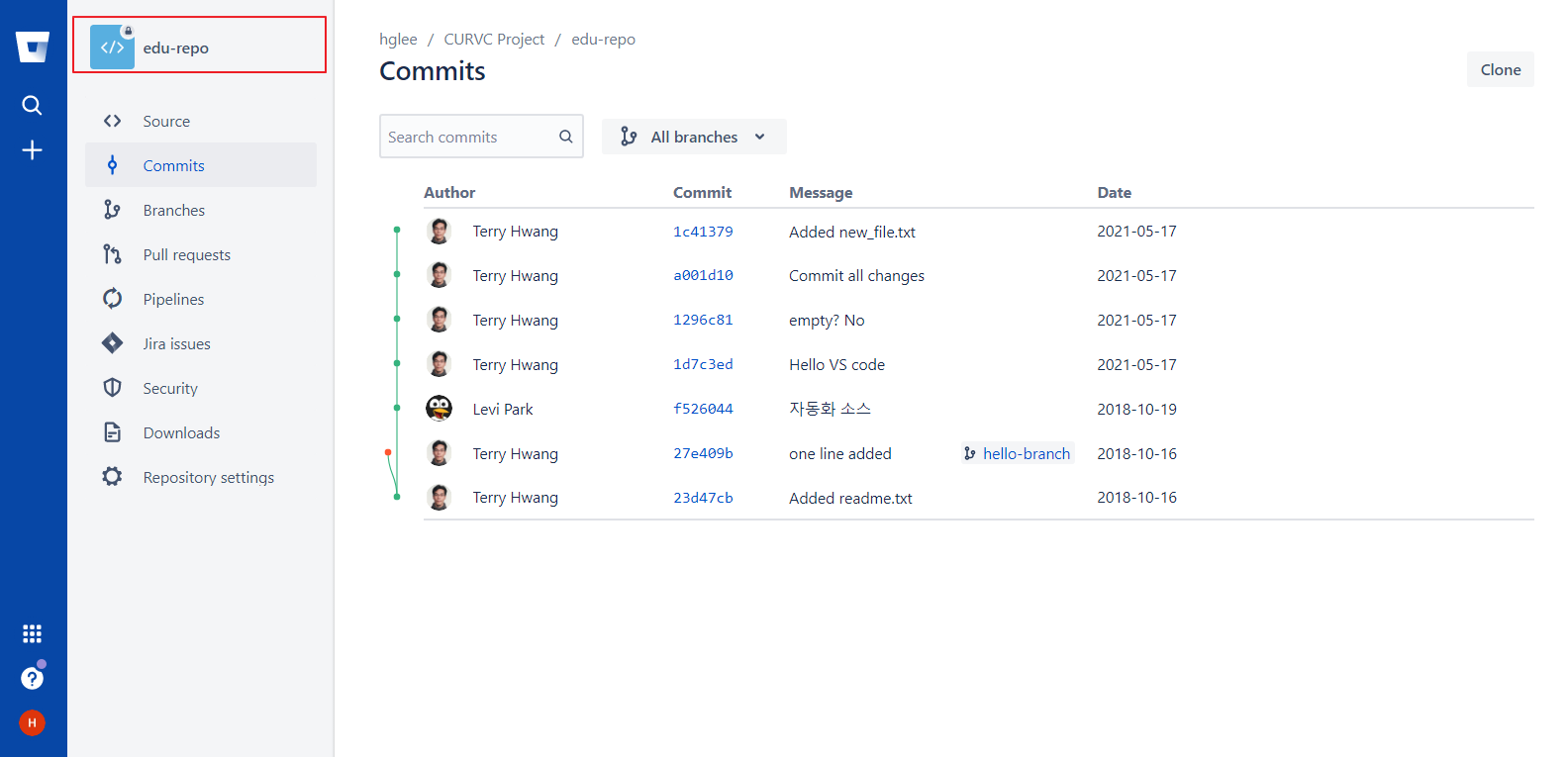Screen dimensions: 1568x757
Task: Click the magnifier icon in Search commits
Action: 566,137
